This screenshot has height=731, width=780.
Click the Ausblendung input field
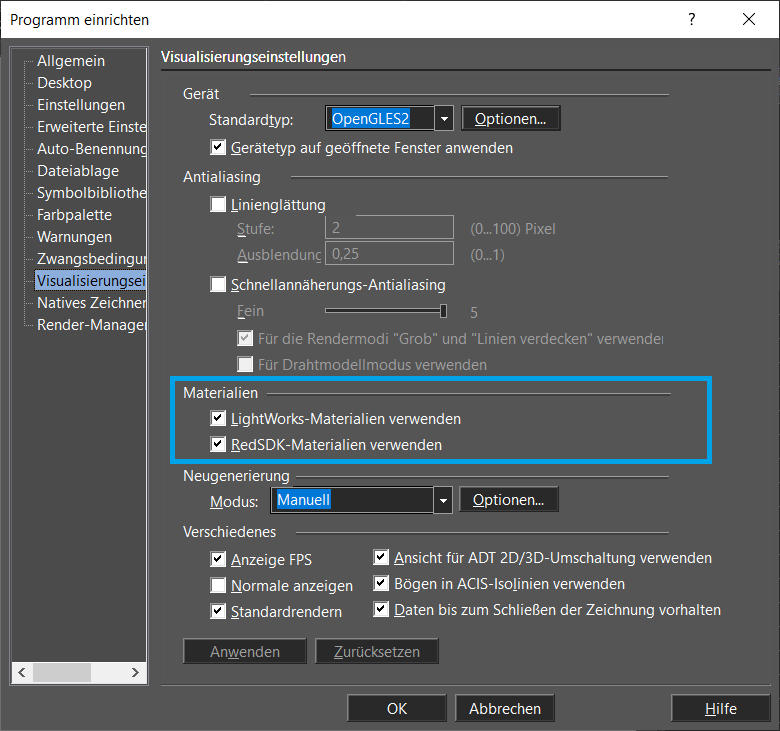390,254
